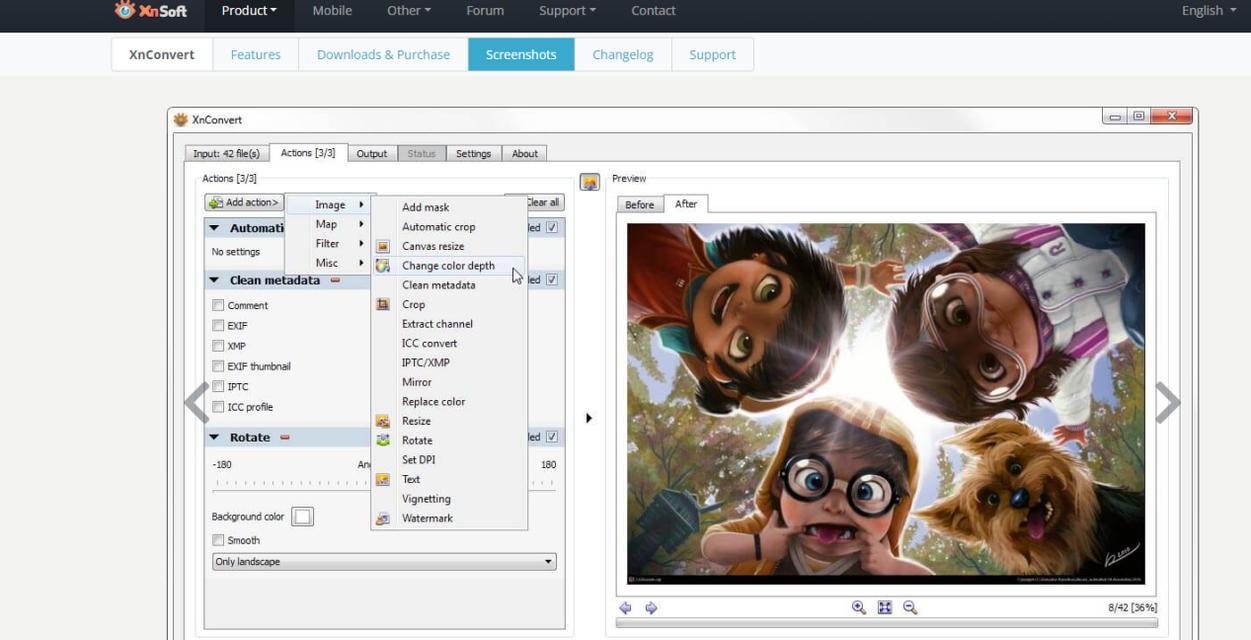
Task: Open the Other dropdown menu
Action: [409, 10]
